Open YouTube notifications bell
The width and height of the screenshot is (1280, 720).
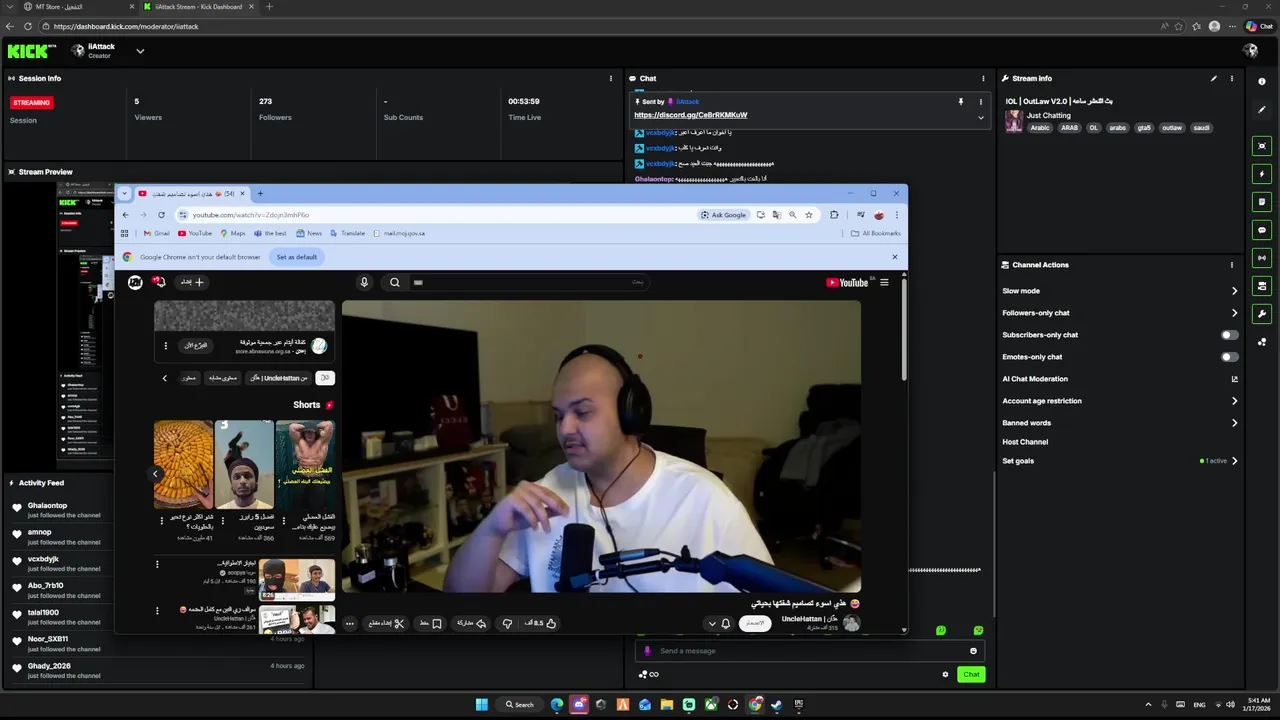(159, 282)
